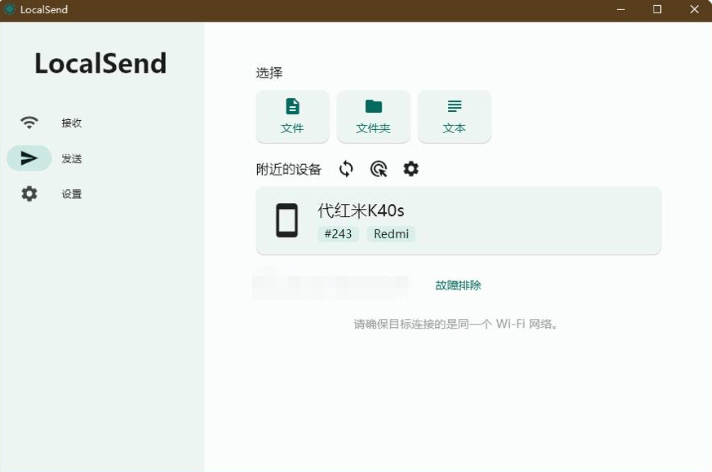
Task: Click the sidebar settings gear icon
Action: pos(29,194)
